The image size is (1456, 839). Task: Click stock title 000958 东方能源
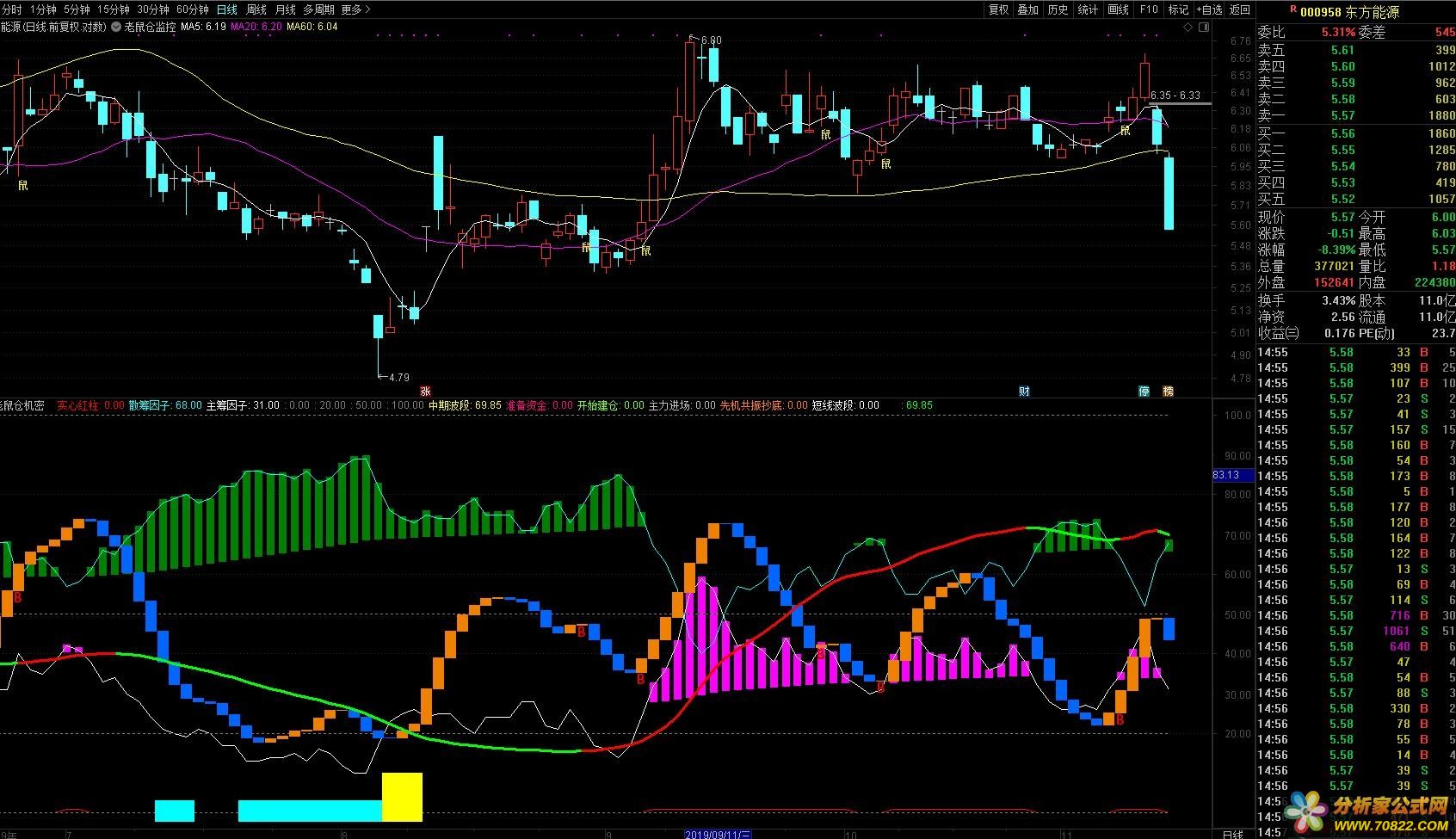1350,12
